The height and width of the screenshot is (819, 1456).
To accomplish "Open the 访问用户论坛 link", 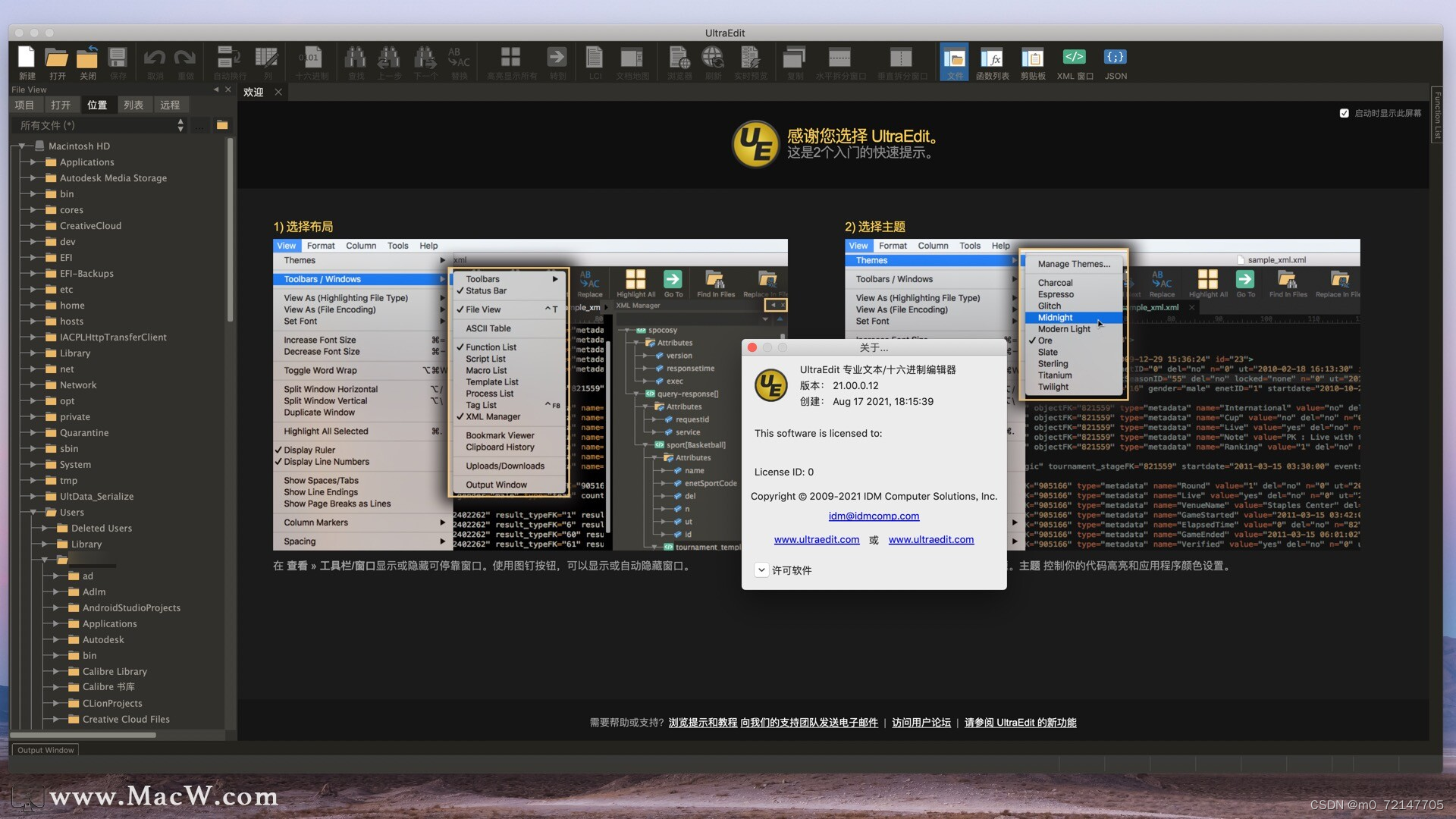I will 921,723.
